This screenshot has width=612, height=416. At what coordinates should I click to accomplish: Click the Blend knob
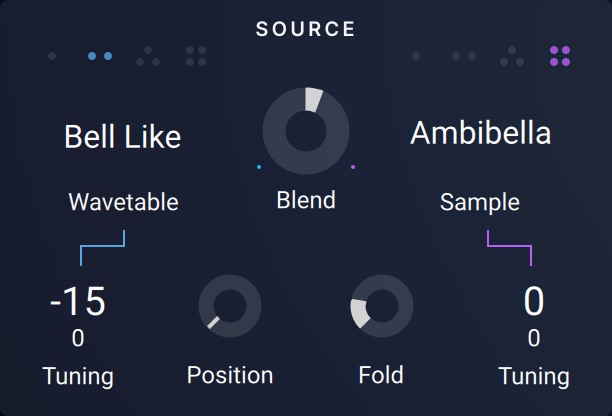click(306, 130)
